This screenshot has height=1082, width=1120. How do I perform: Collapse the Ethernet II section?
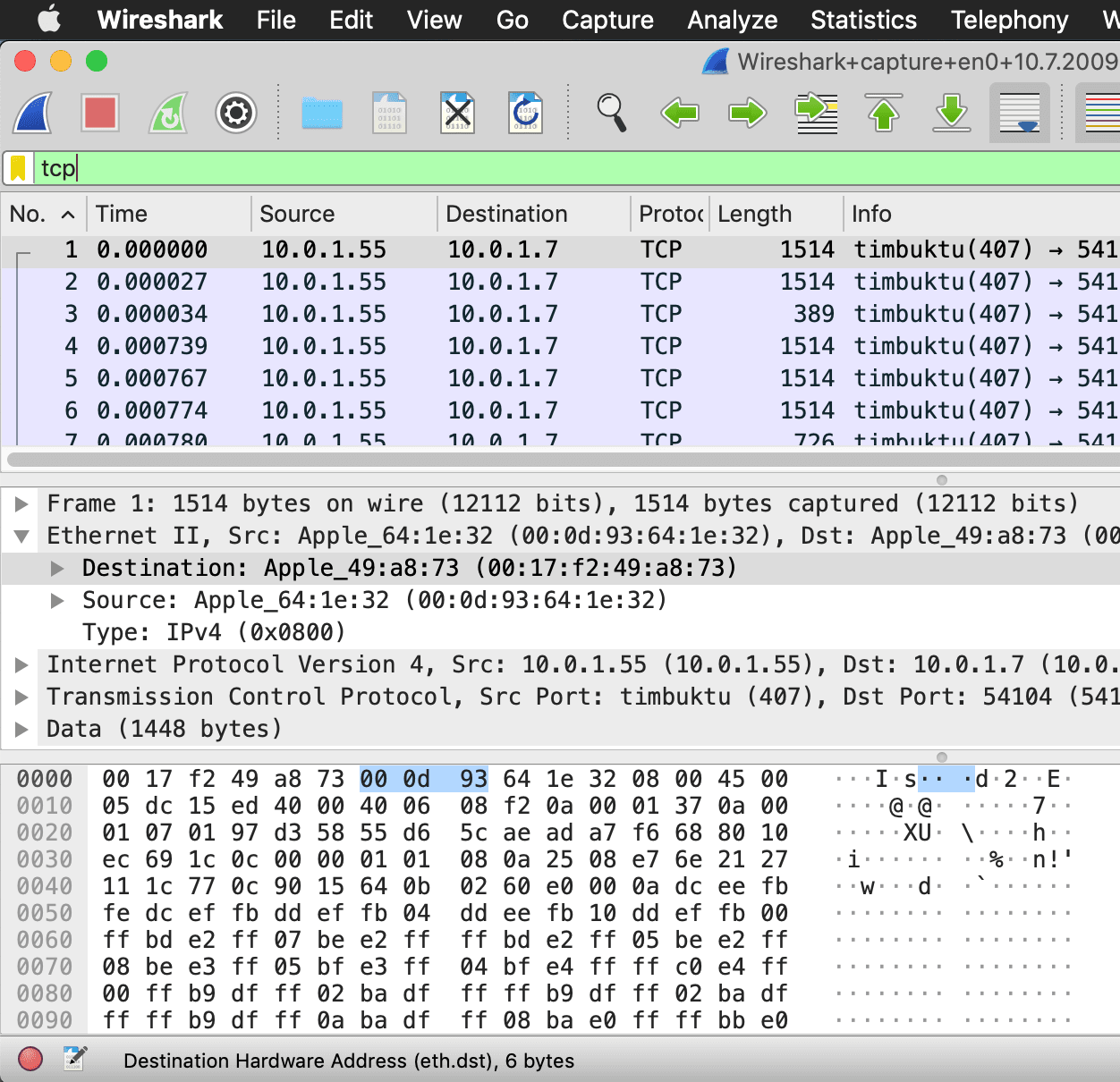tap(21, 536)
